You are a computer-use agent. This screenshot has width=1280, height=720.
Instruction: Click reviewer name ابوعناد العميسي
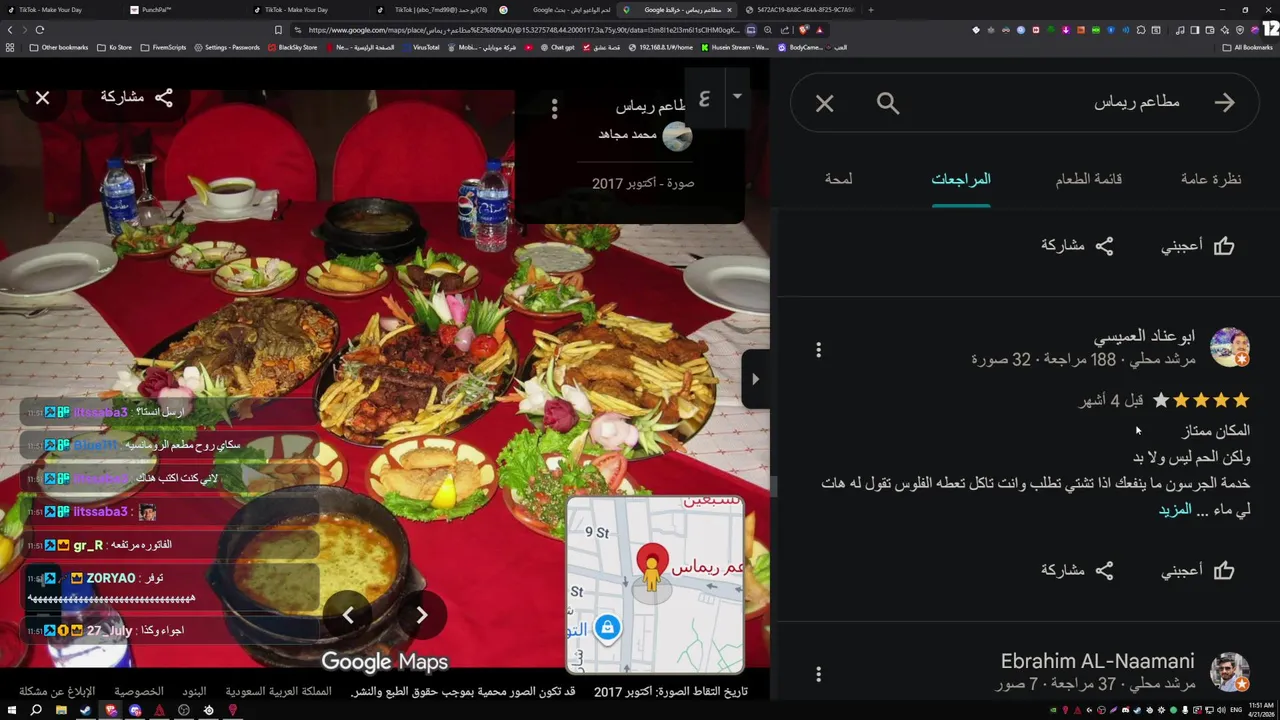pos(1144,336)
